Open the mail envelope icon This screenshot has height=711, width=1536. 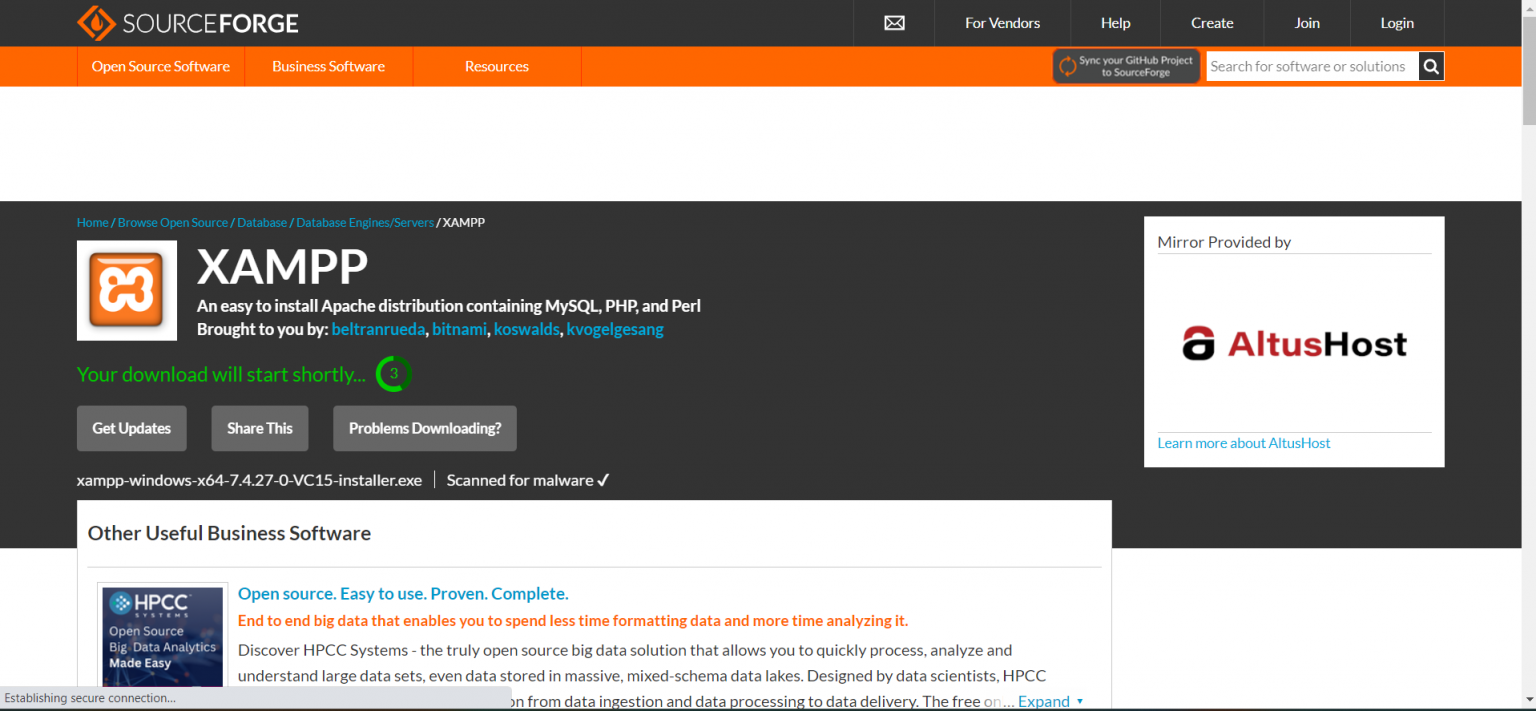[x=894, y=23]
